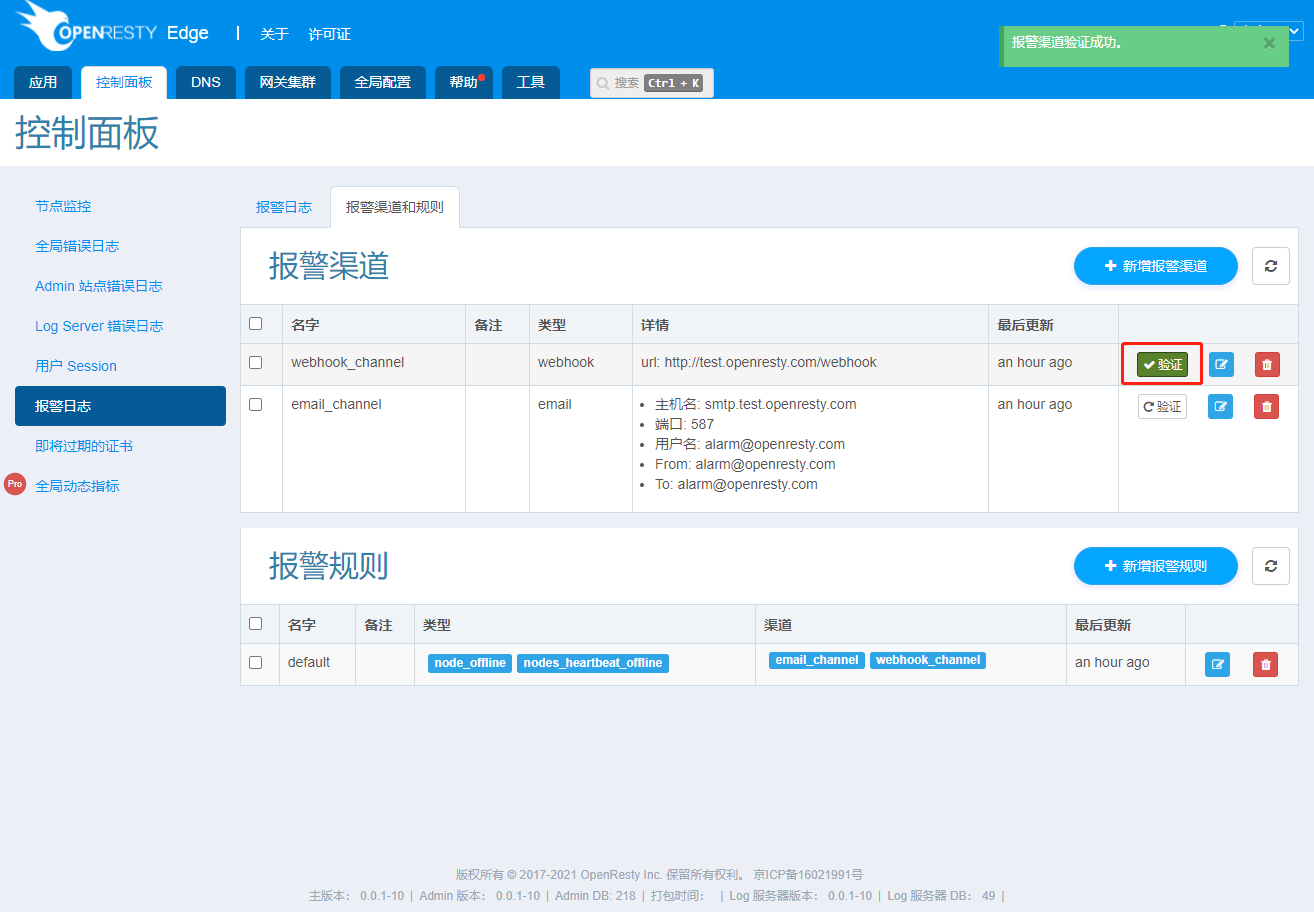The height and width of the screenshot is (912, 1314).
Task: Click the 'default' rule name cell
Action: tap(309, 662)
